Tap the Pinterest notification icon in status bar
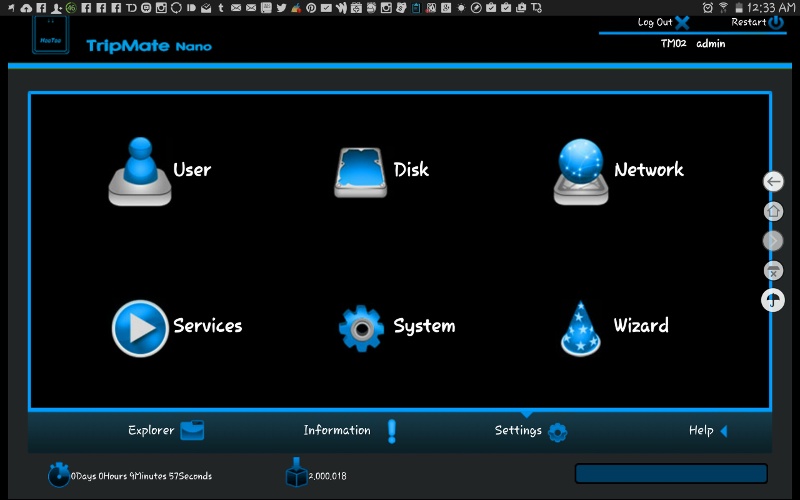 (x=311, y=8)
